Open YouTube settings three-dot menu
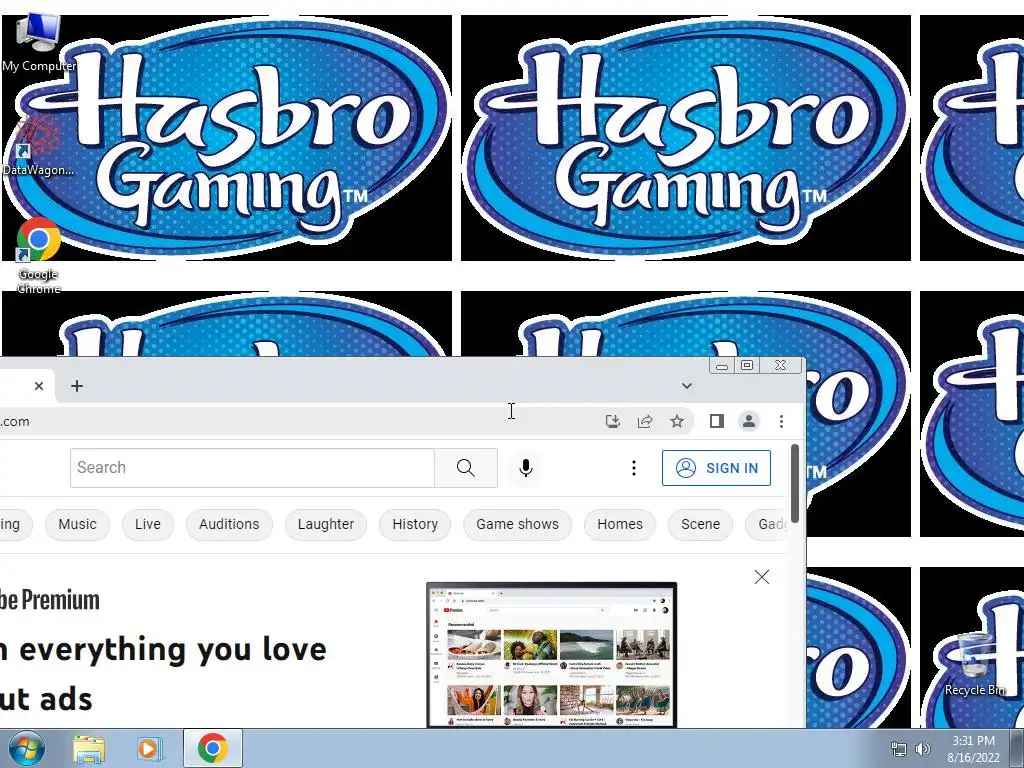1024x768 pixels. (x=633, y=468)
